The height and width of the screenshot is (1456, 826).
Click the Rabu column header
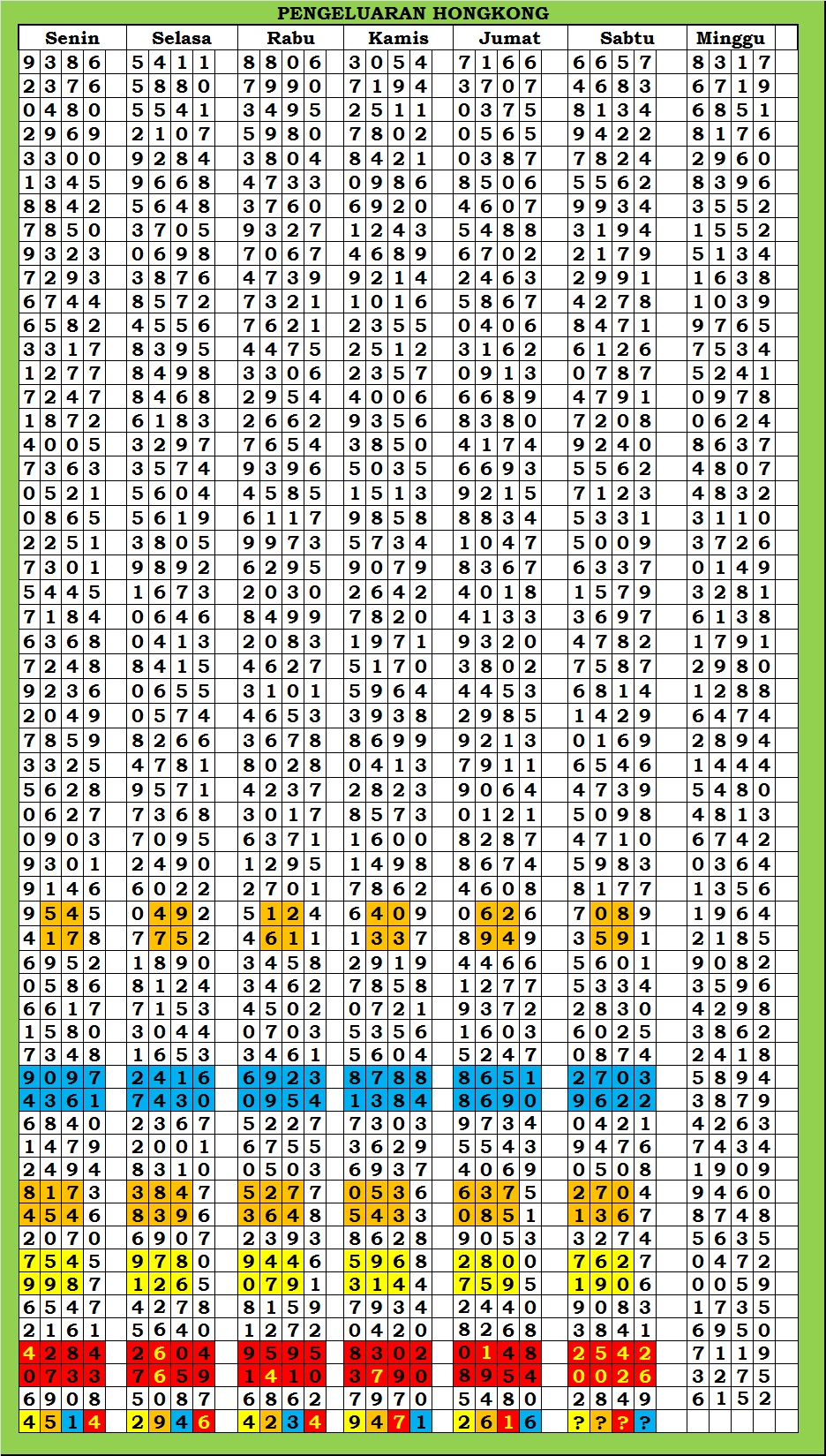pyautogui.click(x=290, y=38)
